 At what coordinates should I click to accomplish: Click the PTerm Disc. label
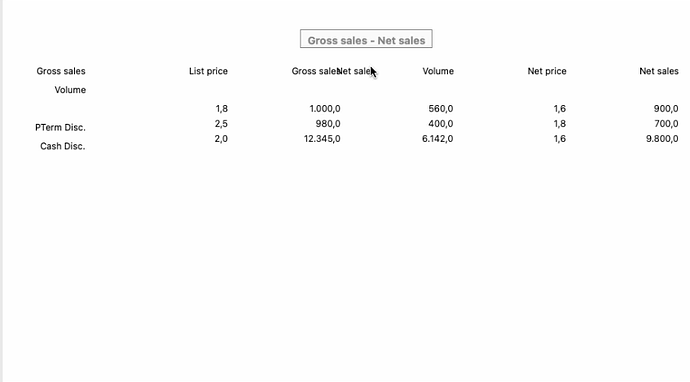point(60,128)
